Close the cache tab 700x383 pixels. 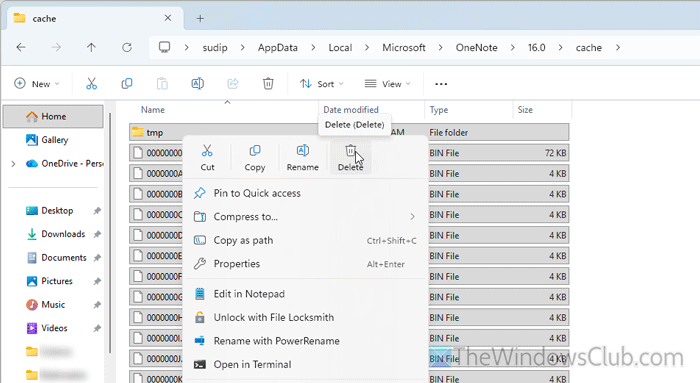pos(168,18)
